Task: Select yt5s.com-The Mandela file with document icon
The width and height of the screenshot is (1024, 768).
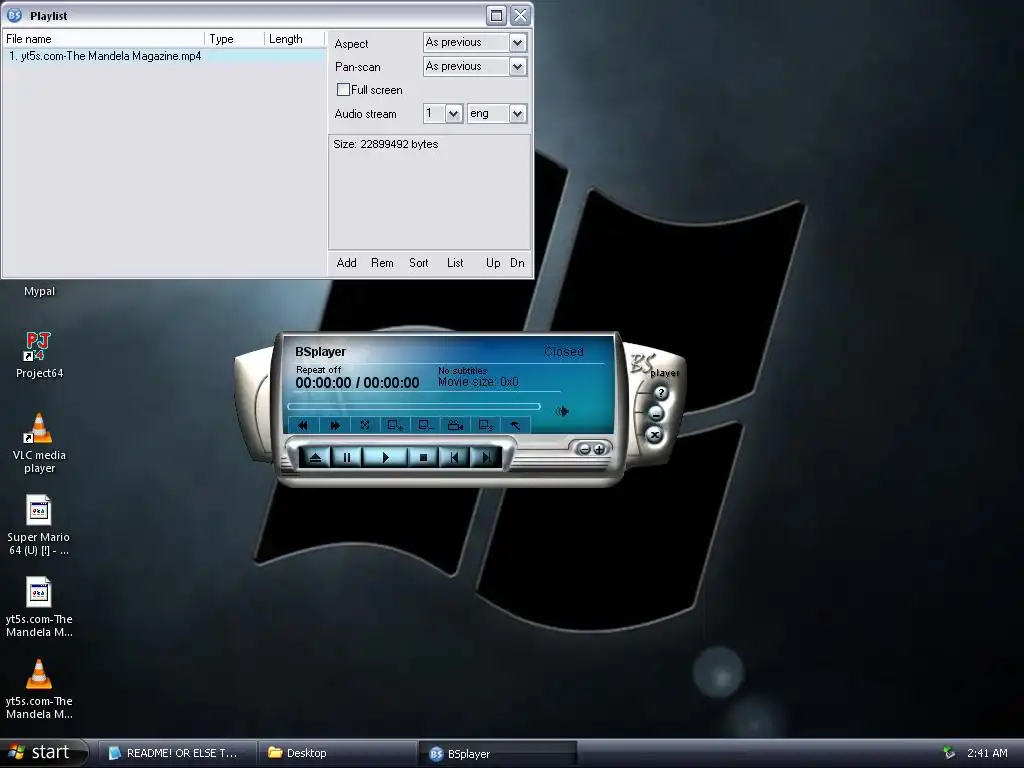Action: tap(39, 607)
